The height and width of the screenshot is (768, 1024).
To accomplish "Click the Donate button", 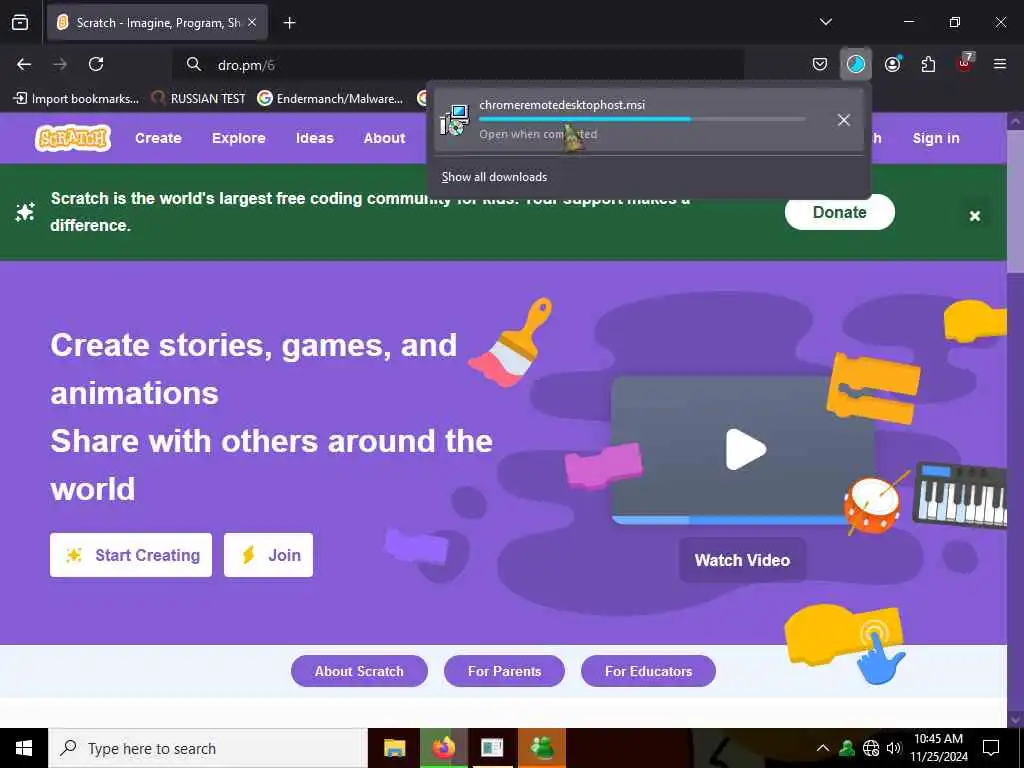I will (x=839, y=212).
